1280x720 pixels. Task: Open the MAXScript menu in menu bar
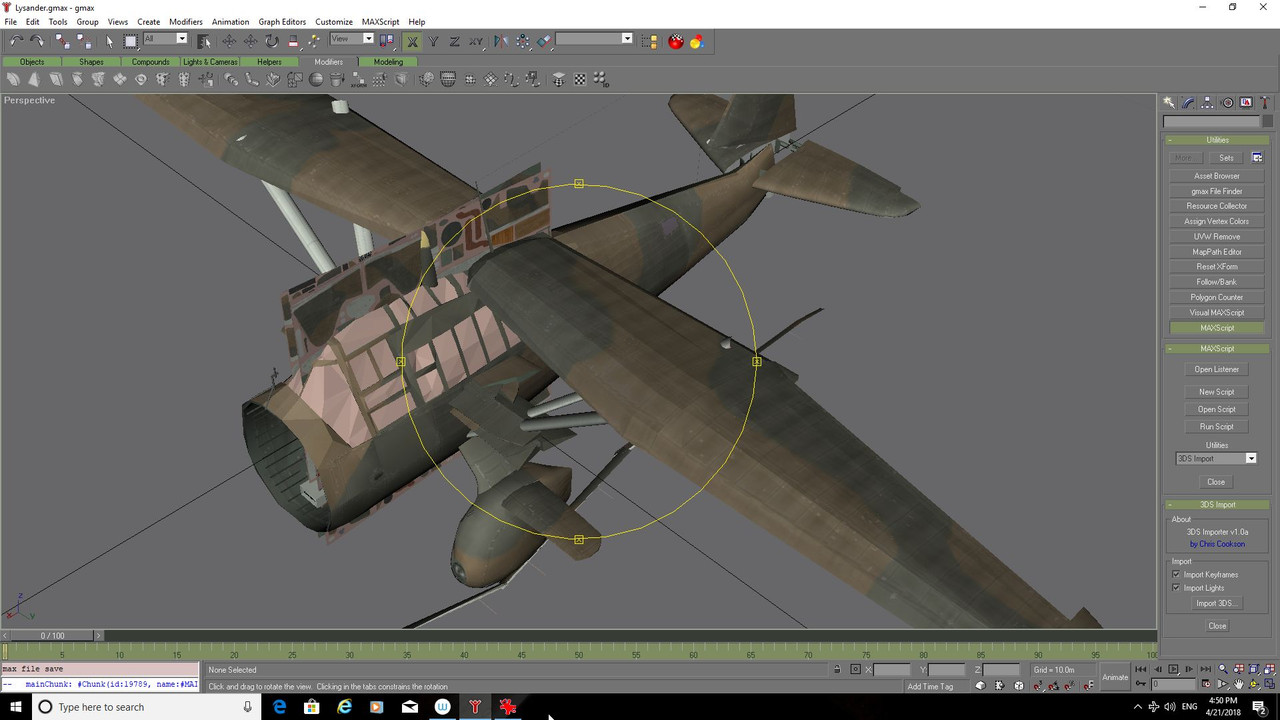[380, 22]
